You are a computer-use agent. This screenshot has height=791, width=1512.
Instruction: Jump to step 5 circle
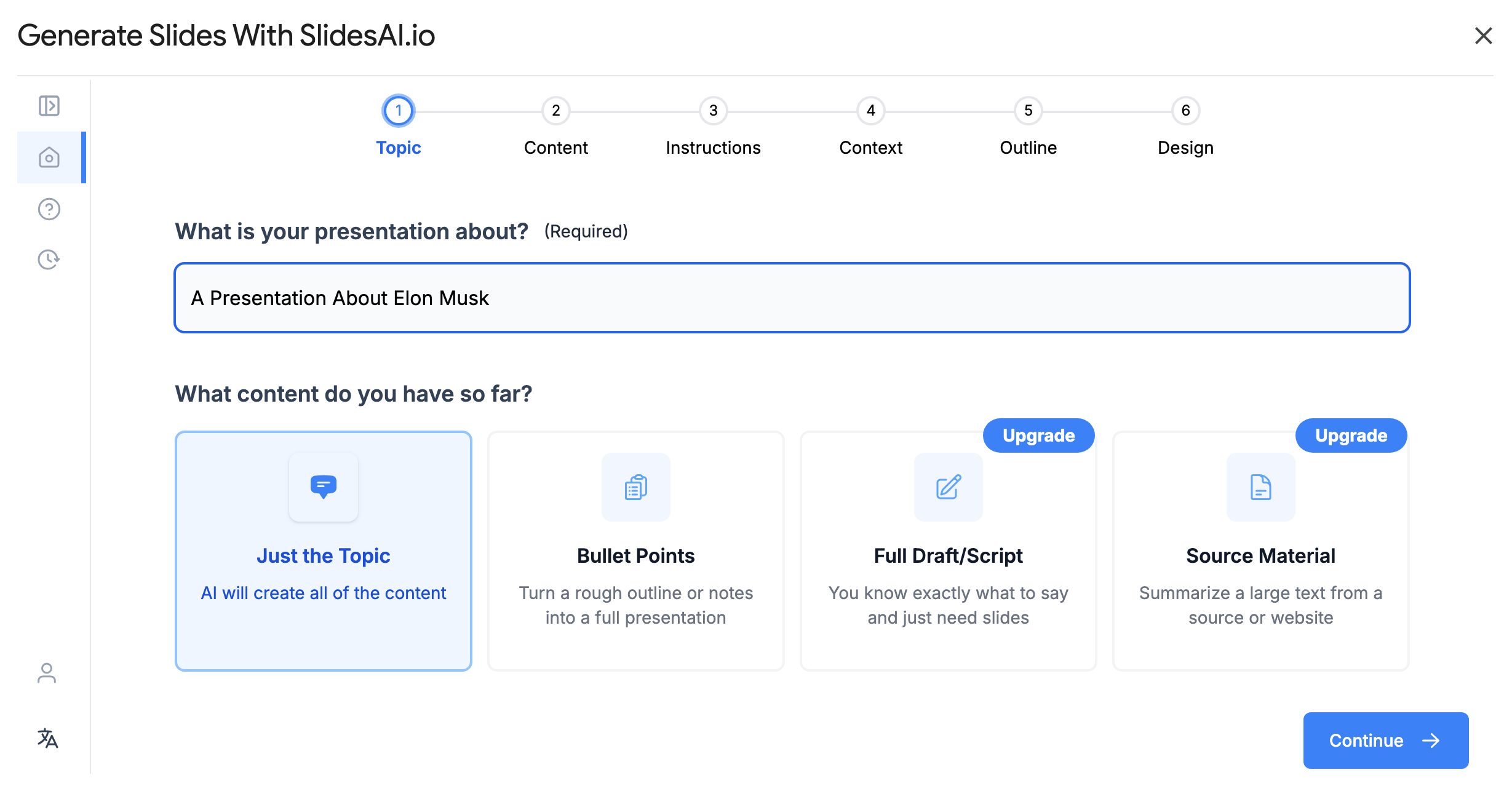1029,111
